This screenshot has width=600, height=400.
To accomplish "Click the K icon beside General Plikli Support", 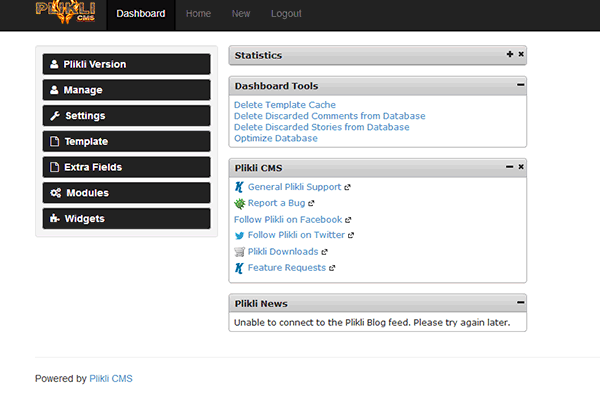I will pyautogui.click(x=239, y=187).
